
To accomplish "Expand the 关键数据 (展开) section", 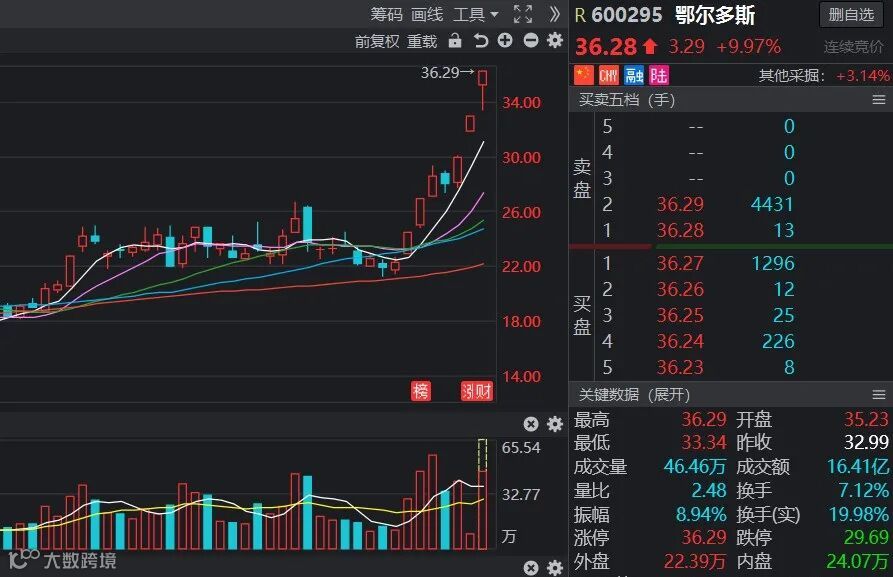I will pos(634,395).
